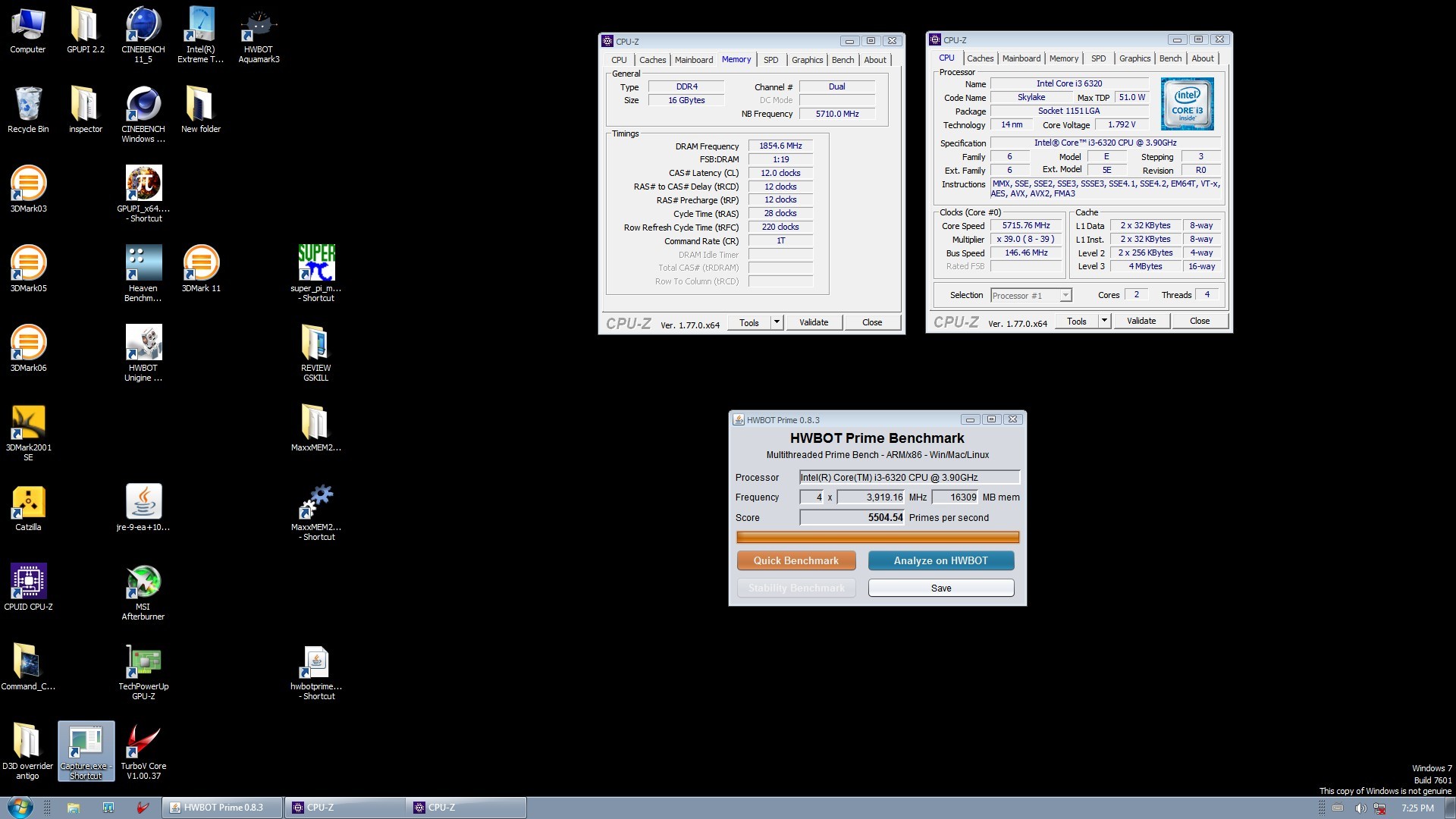Image resolution: width=1456 pixels, height=819 pixels.
Task: Open Bench tab in right CPU-Z window
Action: [1170, 58]
